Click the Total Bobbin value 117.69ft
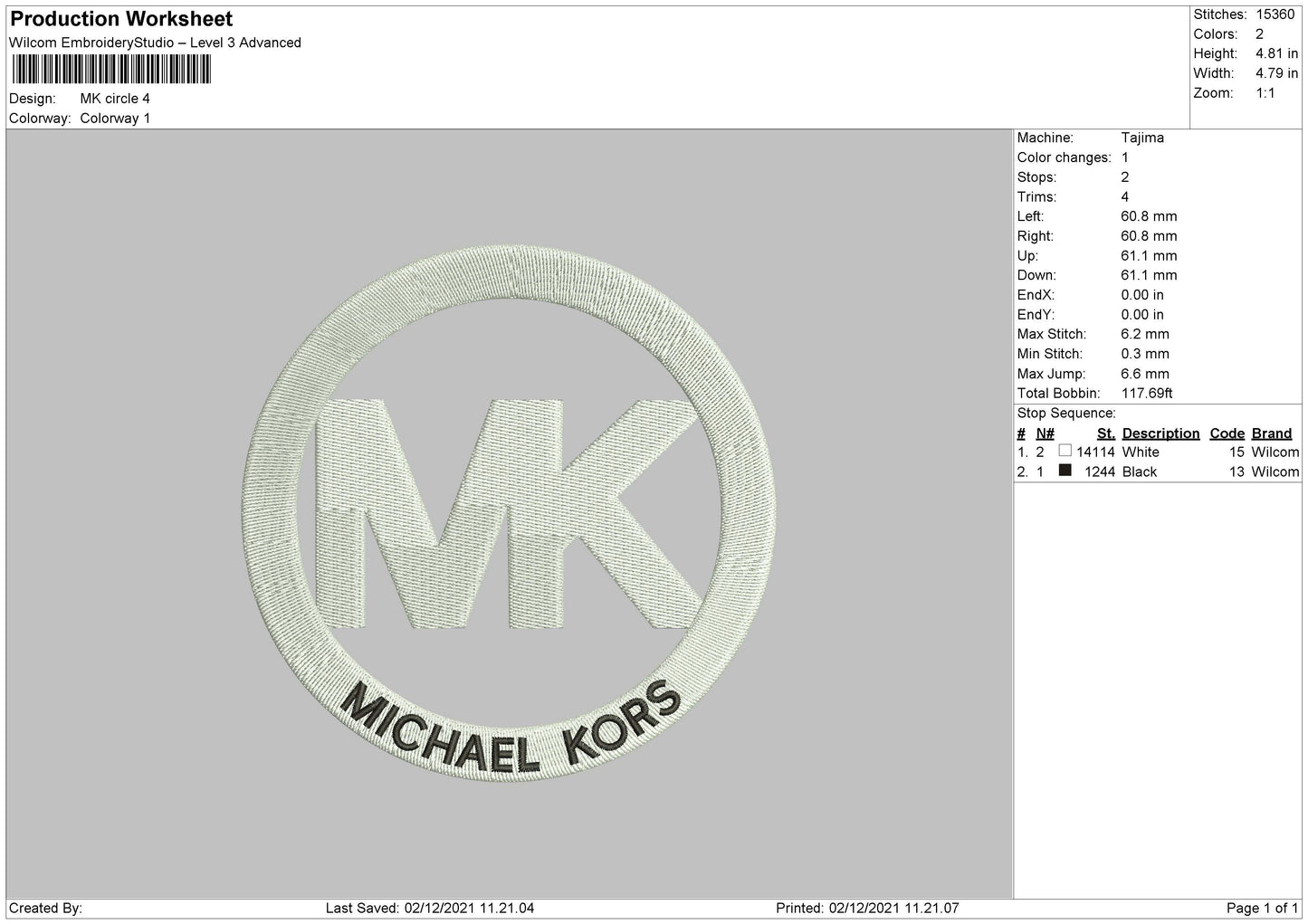1308x924 pixels. click(1147, 394)
